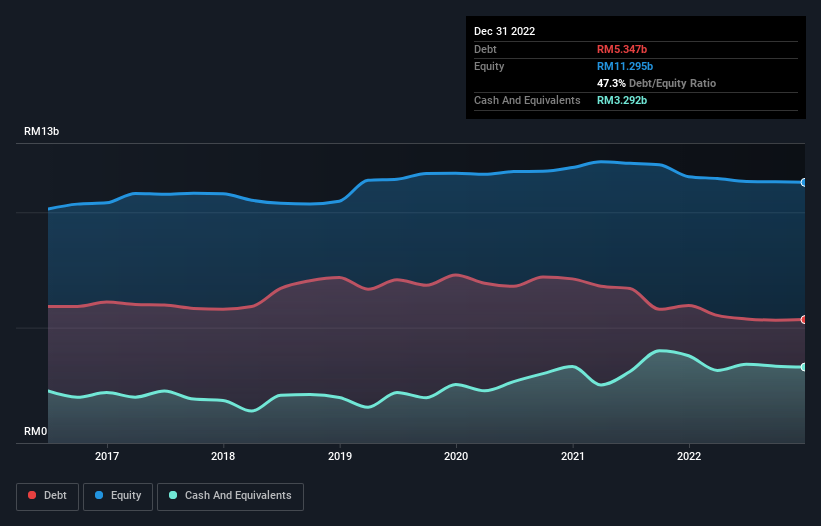This screenshot has height=526, width=821.
Task: Click the 2018 x-axis label
Action: click(x=223, y=456)
